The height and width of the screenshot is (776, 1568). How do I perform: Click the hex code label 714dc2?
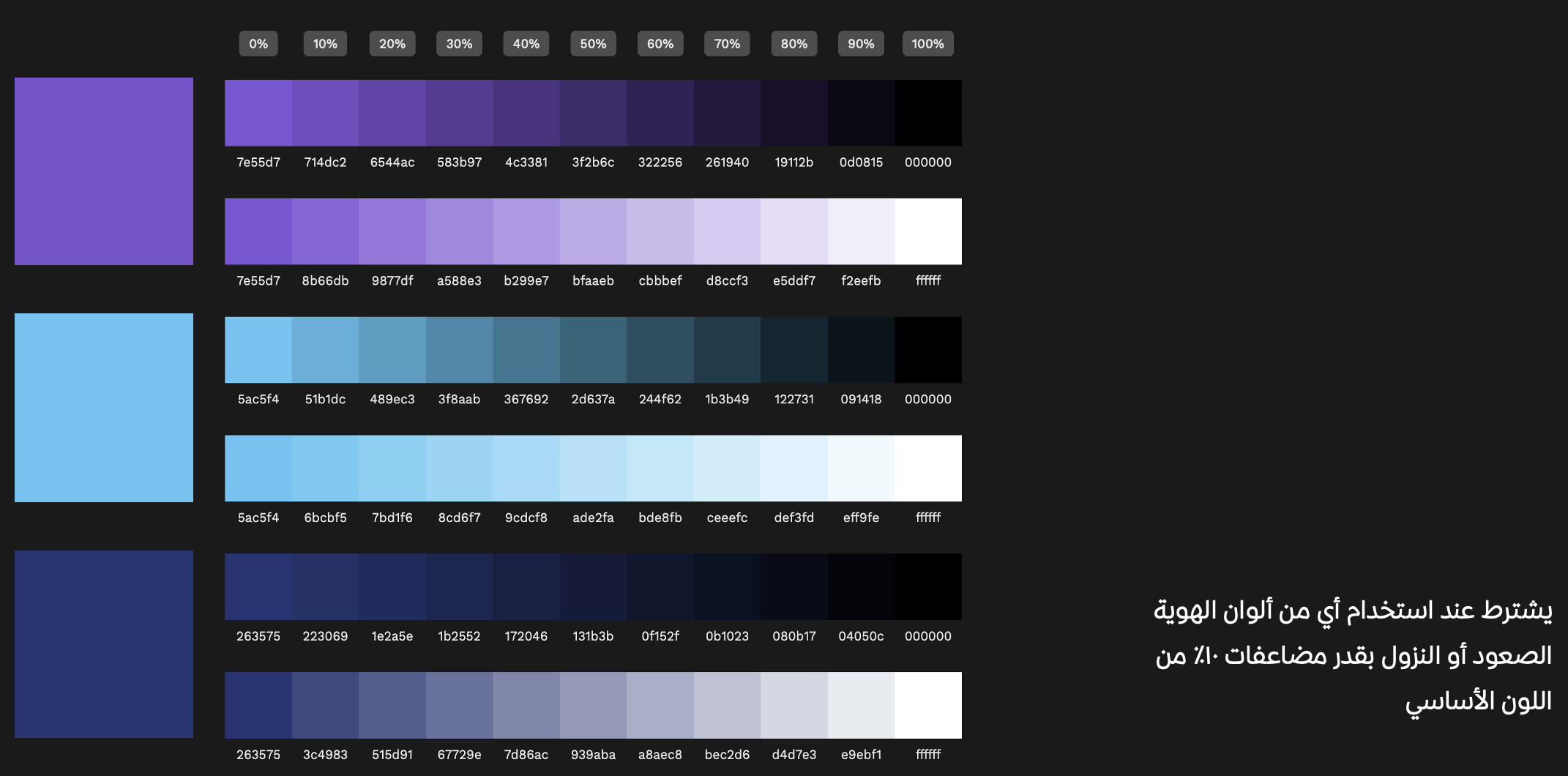click(325, 163)
